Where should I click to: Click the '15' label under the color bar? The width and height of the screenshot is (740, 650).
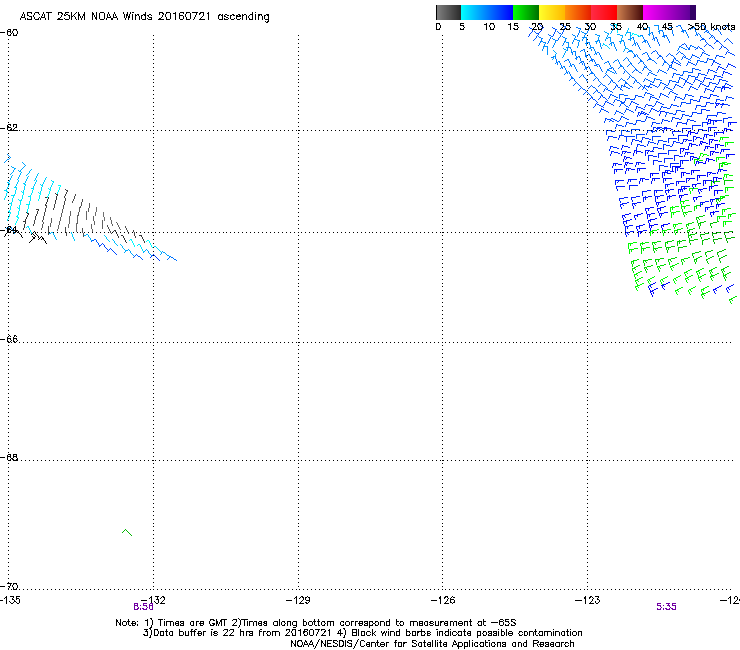(x=513, y=27)
